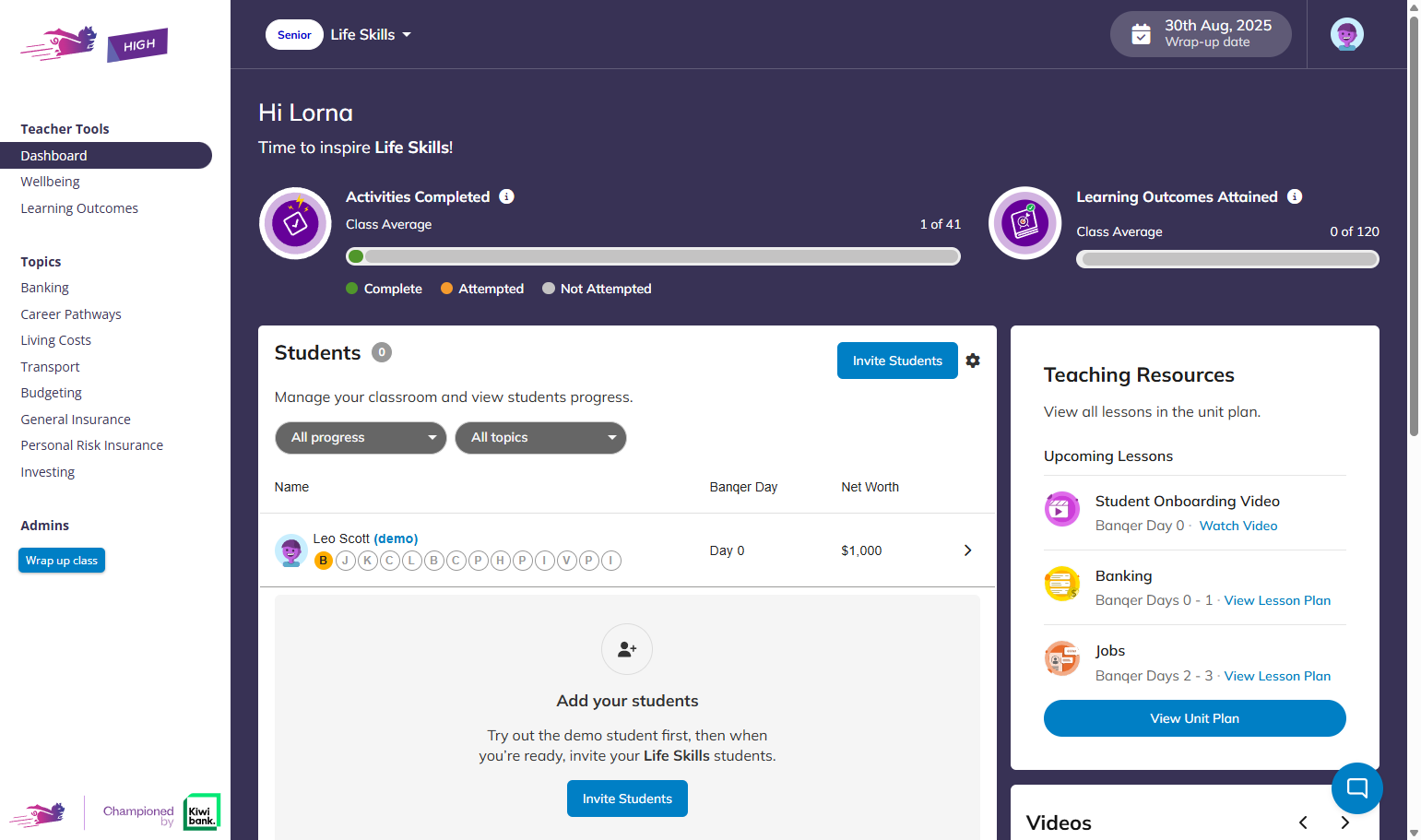Open the Students settings gear
1421x840 pixels.
coord(973,361)
